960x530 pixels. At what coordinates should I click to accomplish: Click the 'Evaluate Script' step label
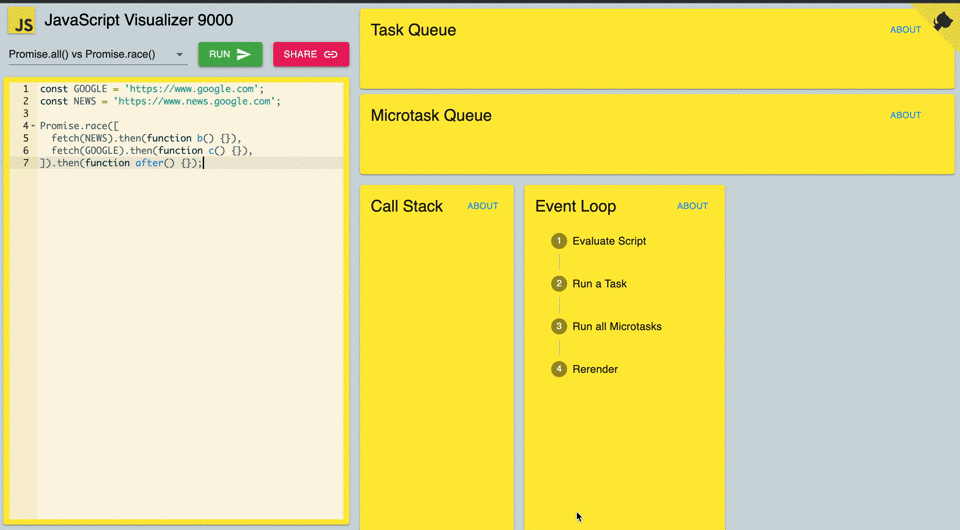609,241
